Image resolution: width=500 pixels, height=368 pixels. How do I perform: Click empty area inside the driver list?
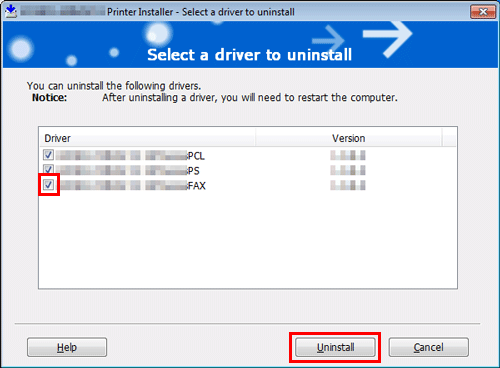tap(248, 240)
